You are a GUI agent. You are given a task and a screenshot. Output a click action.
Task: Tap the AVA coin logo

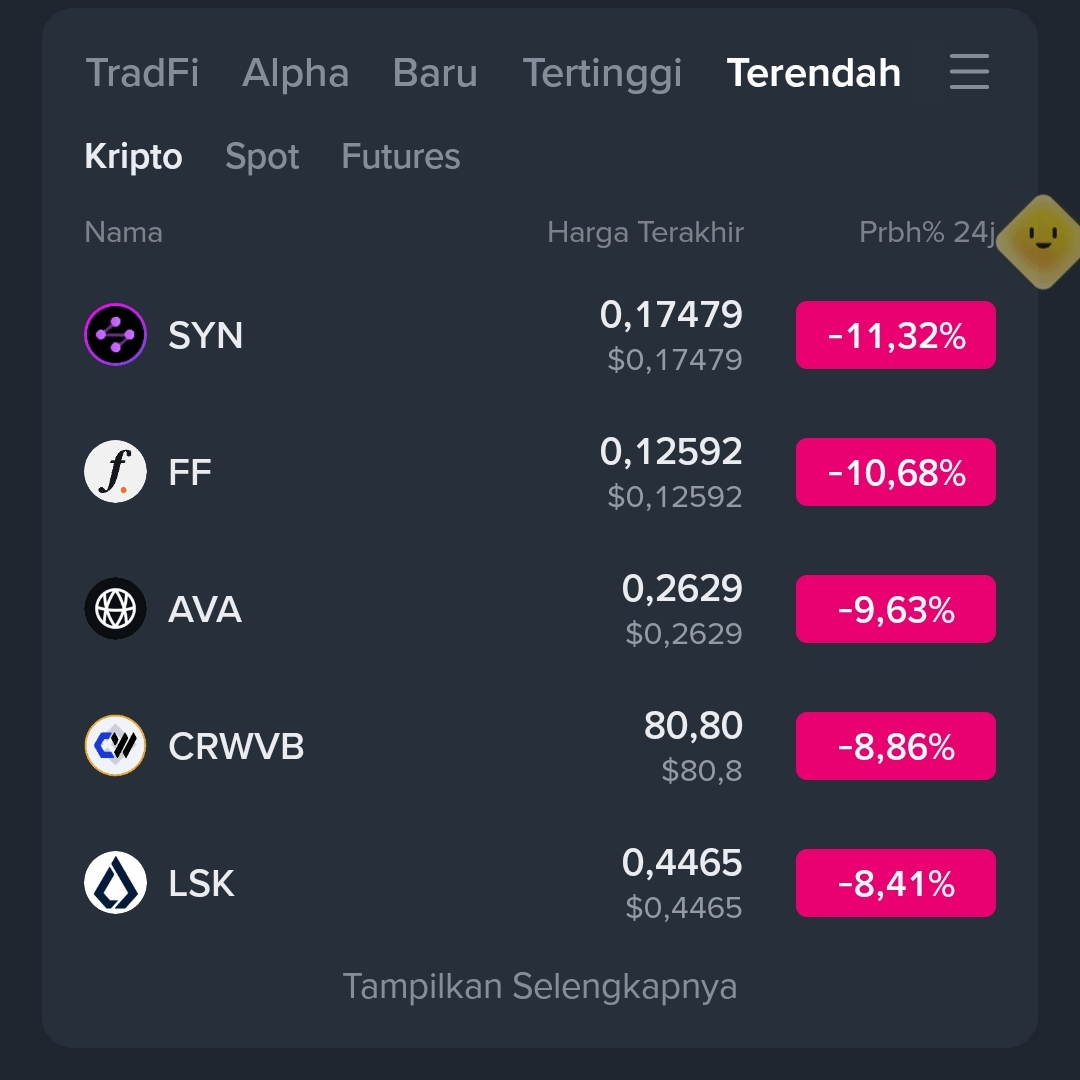coord(115,608)
